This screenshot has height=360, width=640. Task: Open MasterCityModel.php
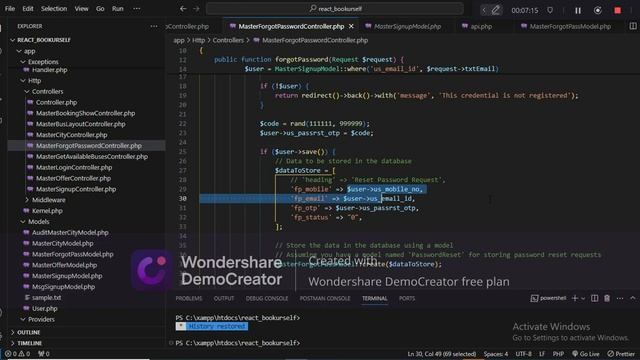coord(62,243)
